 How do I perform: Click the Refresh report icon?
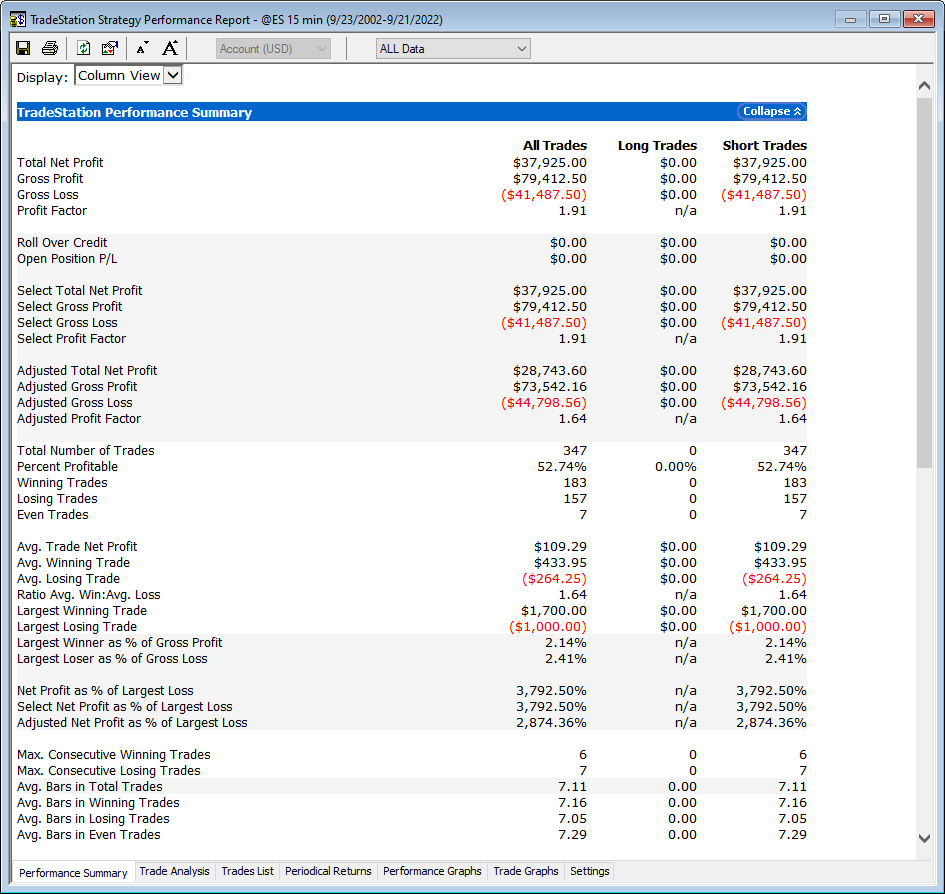coord(84,48)
